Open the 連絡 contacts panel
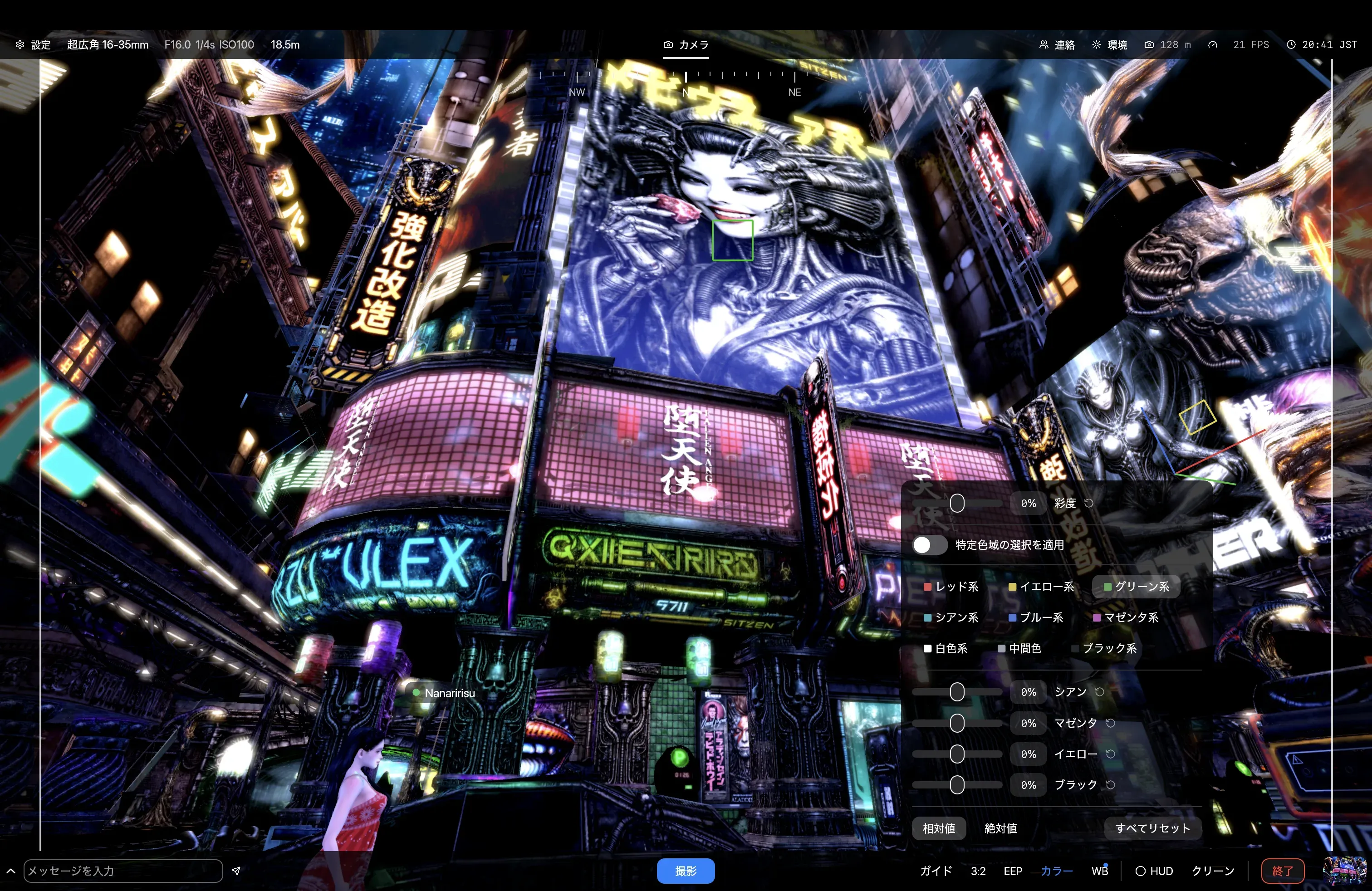 pos(1057,45)
